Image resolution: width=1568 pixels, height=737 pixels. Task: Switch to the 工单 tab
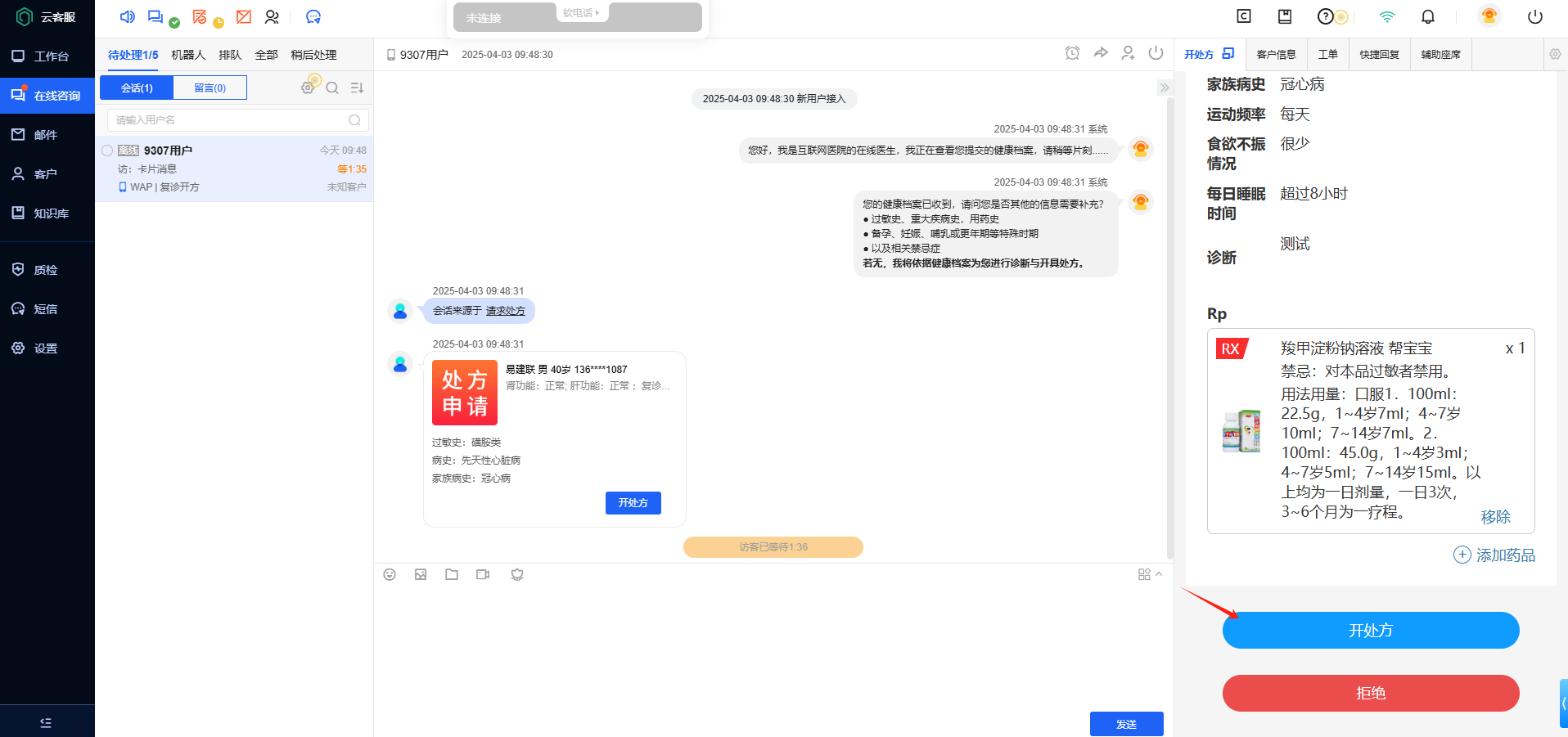coord(1328,54)
